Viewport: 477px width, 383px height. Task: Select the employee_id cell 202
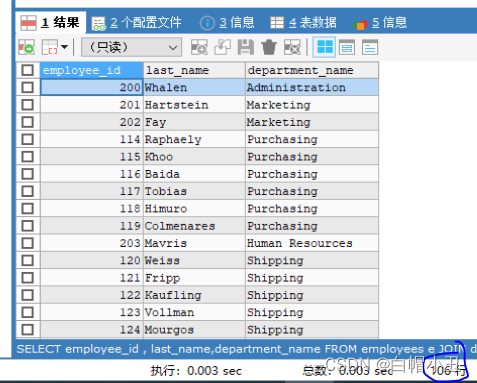click(92, 122)
